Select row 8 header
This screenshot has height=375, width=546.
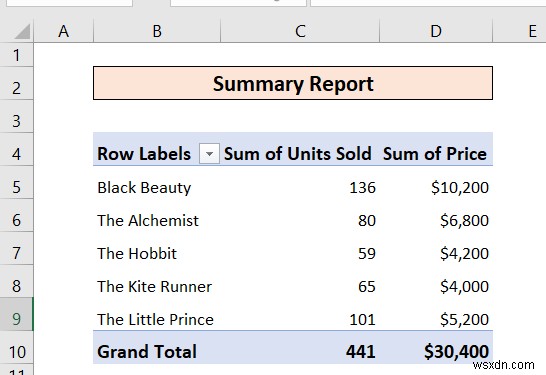(16, 281)
